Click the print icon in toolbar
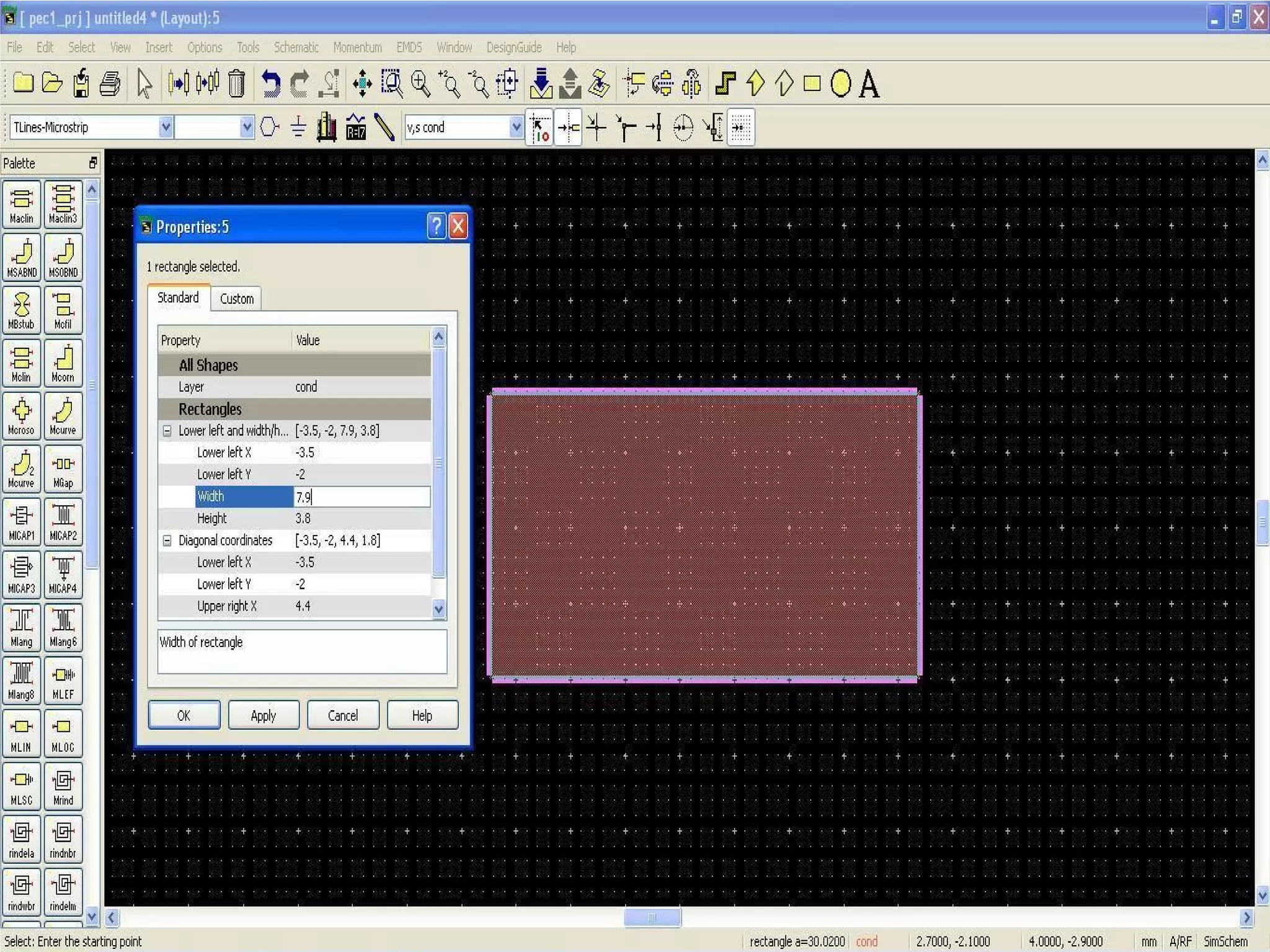Screen dimensions: 1270x952 coord(110,84)
